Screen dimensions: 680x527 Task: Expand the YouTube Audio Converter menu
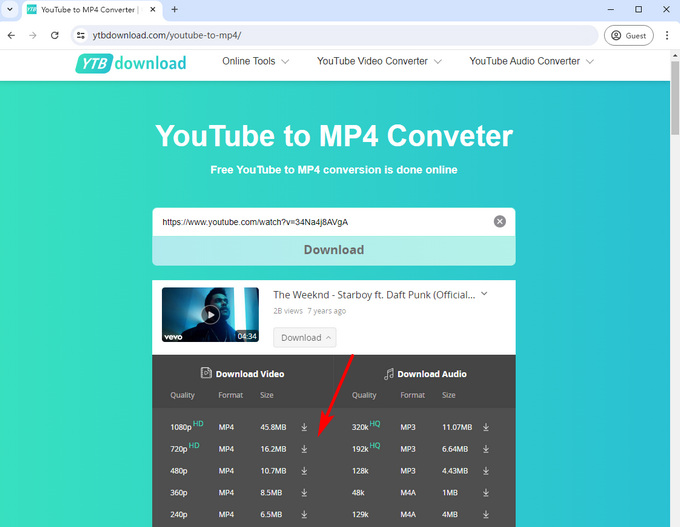coord(531,61)
